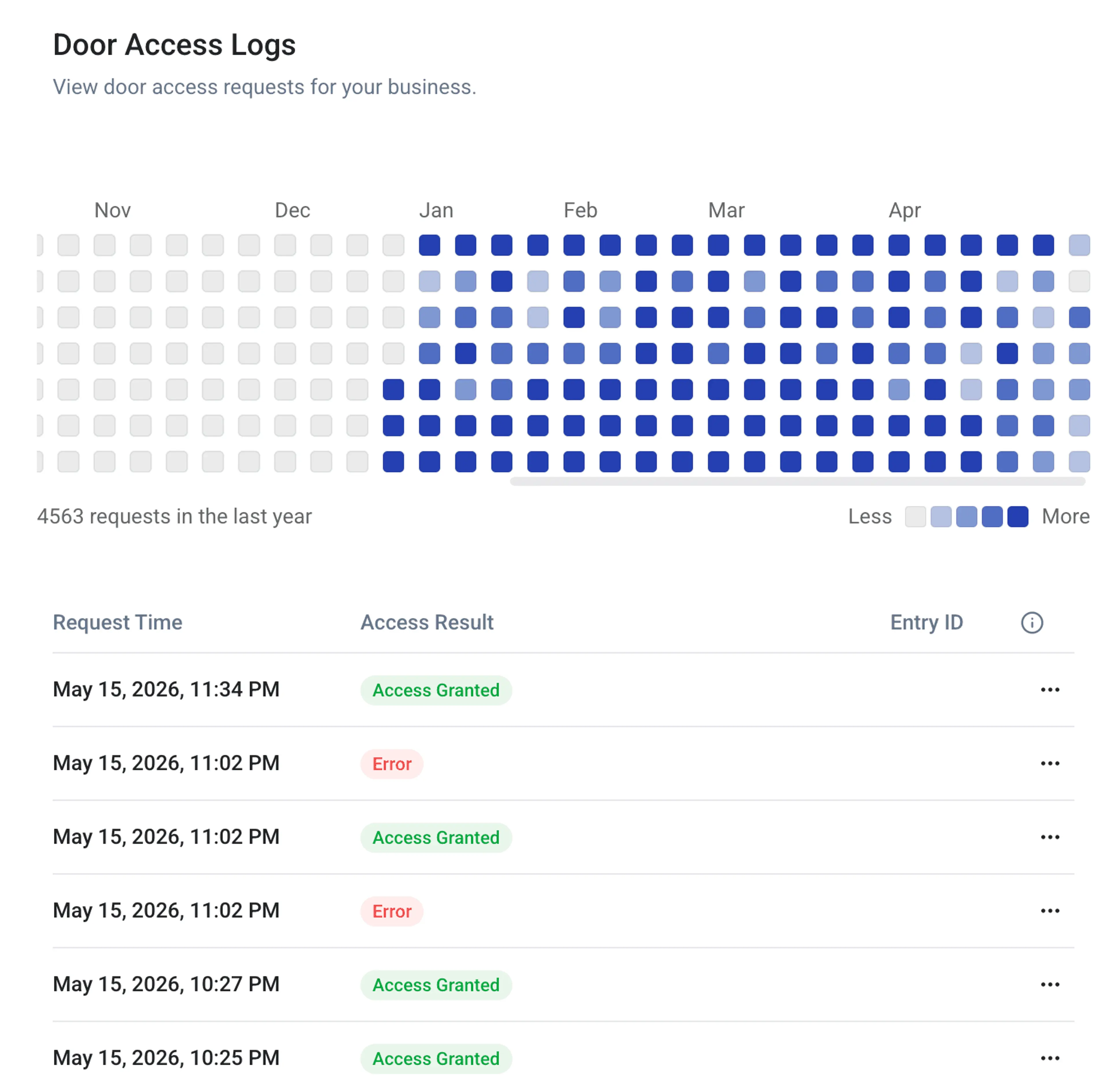Click the May 15, 2026, 10:25 PM timestamp
The image size is (1109, 1092).
pos(166,1058)
